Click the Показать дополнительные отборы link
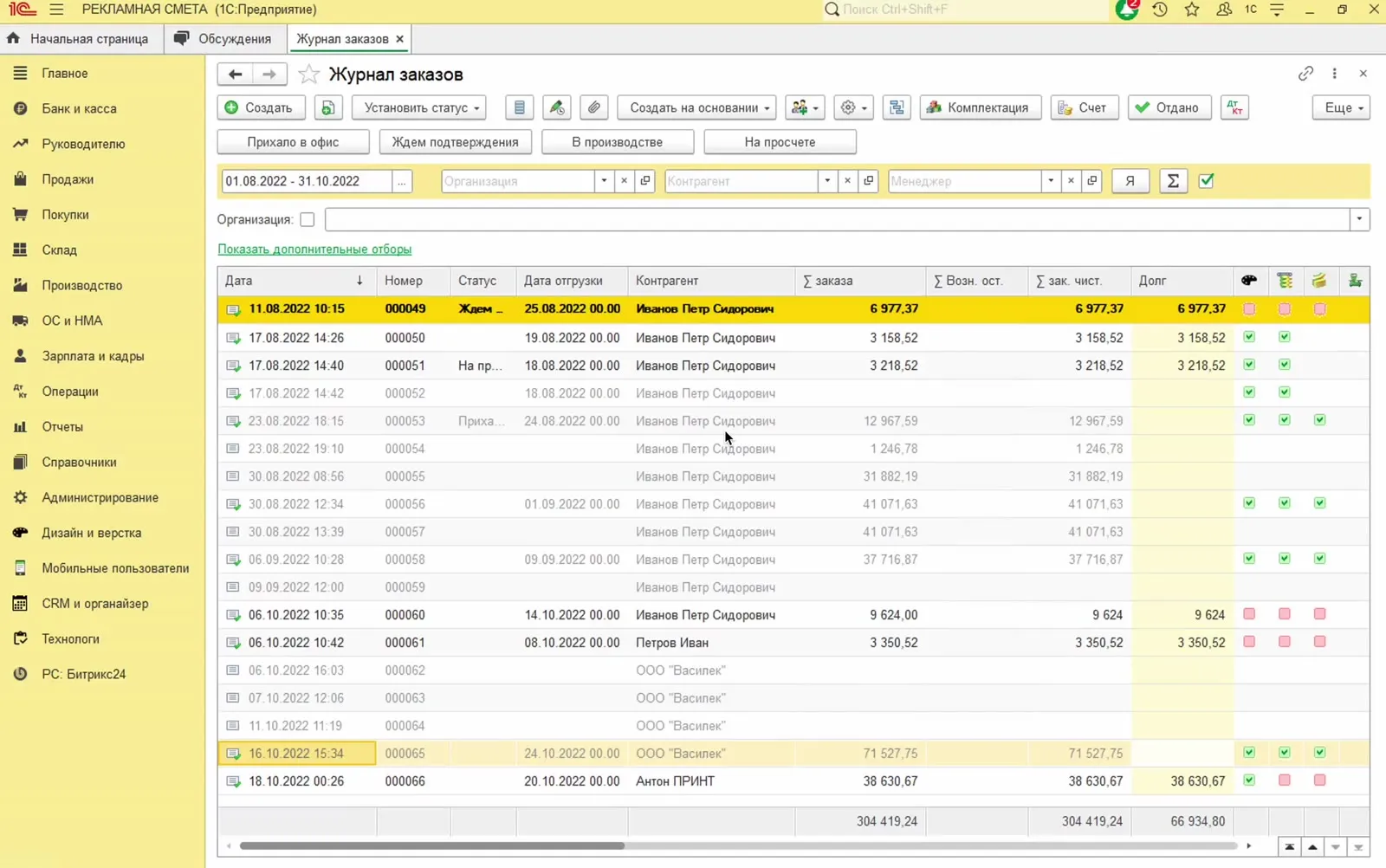The width and height of the screenshot is (1386, 868). [314, 249]
